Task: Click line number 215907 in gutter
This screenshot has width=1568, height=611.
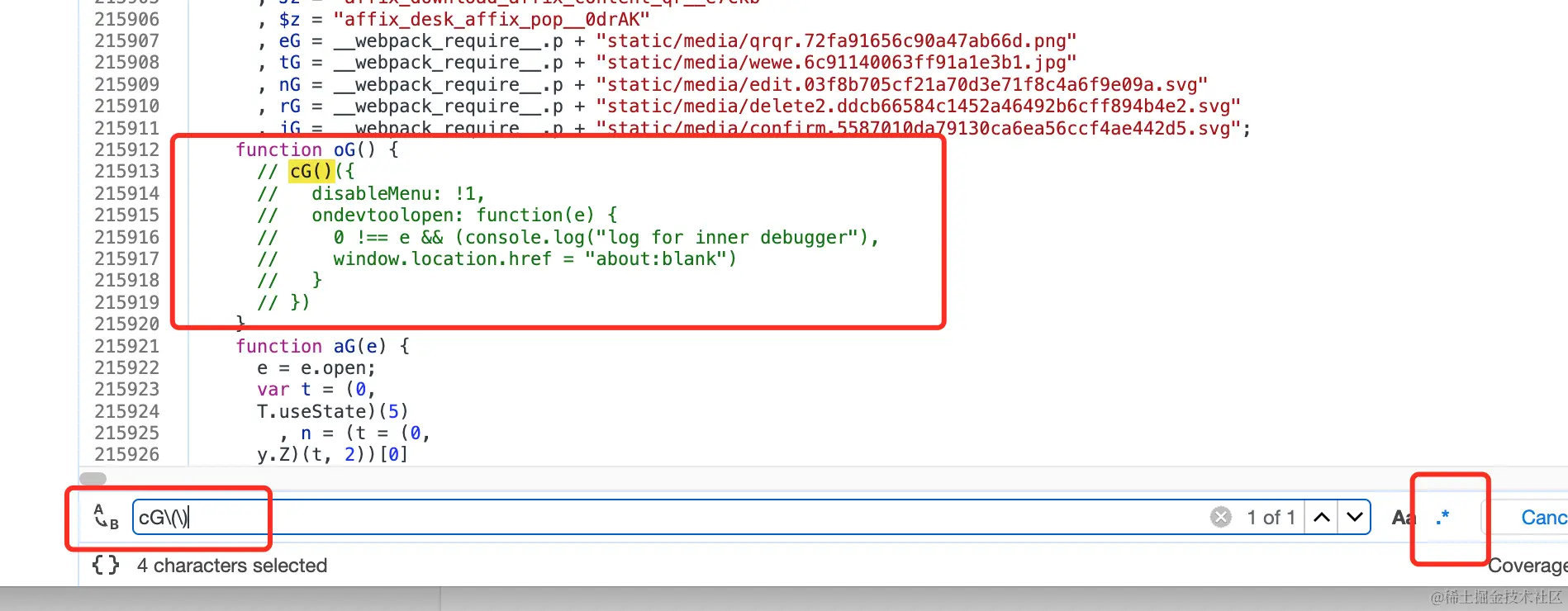Action: pos(126,40)
